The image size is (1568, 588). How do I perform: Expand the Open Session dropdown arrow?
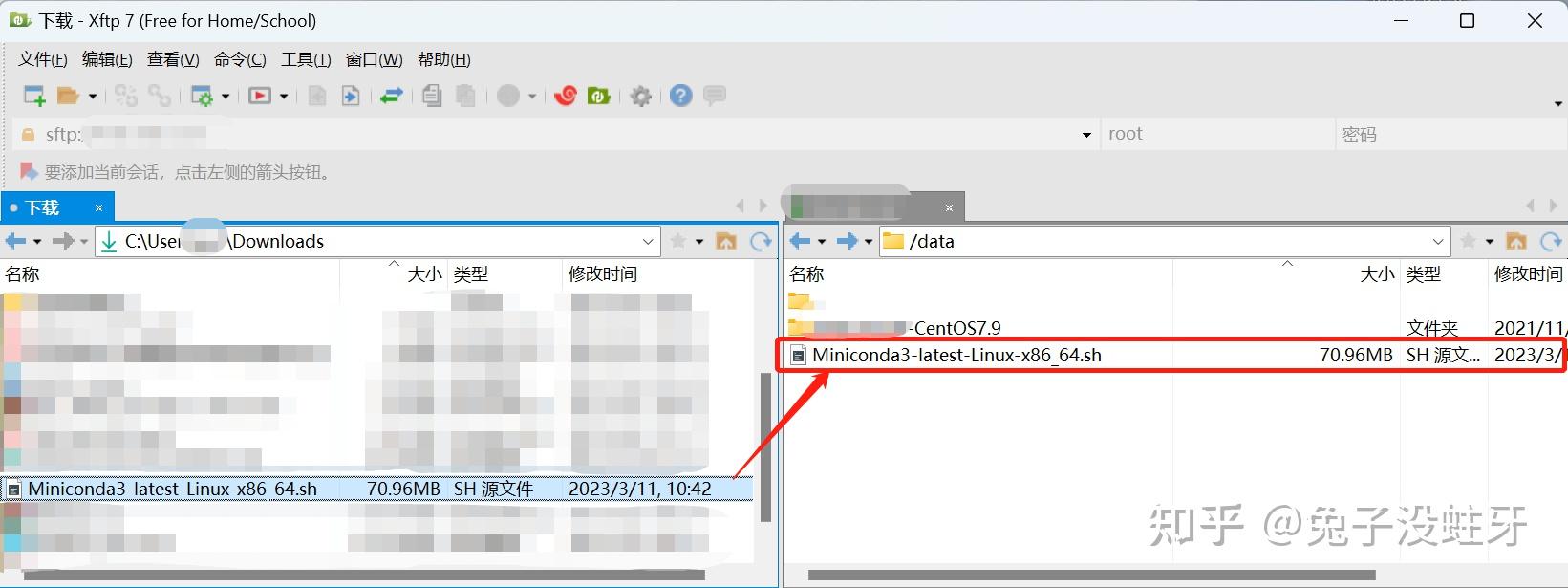pos(93,97)
